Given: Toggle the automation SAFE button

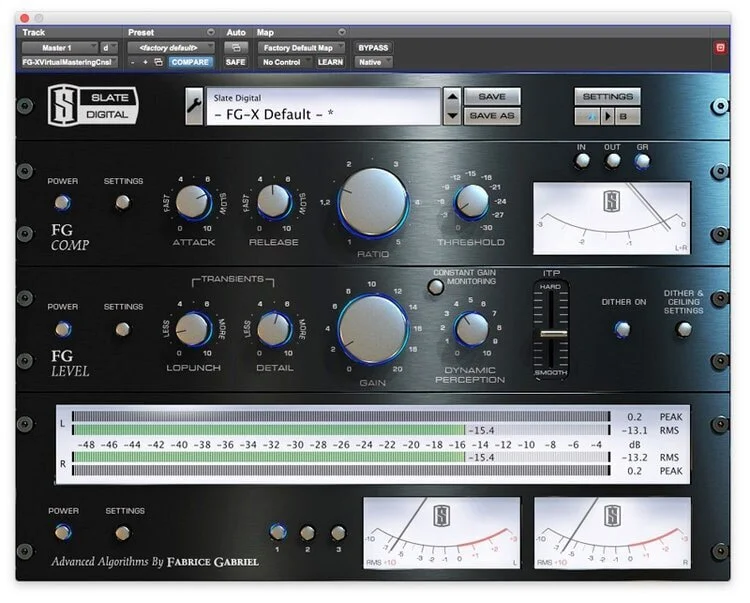Looking at the screenshot, I should click(236, 62).
